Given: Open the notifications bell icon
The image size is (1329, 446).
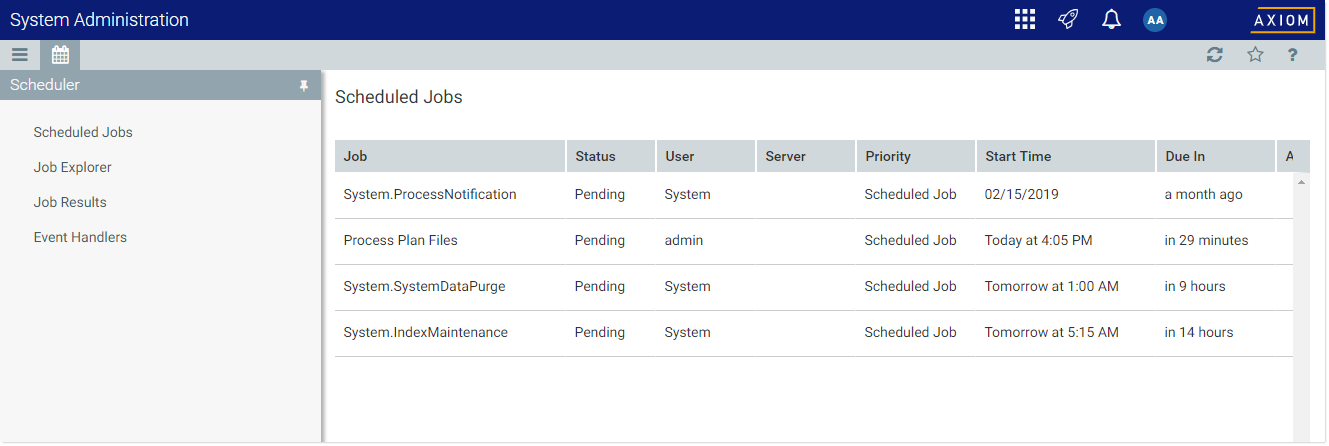Looking at the screenshot, I should point(1111,20).
